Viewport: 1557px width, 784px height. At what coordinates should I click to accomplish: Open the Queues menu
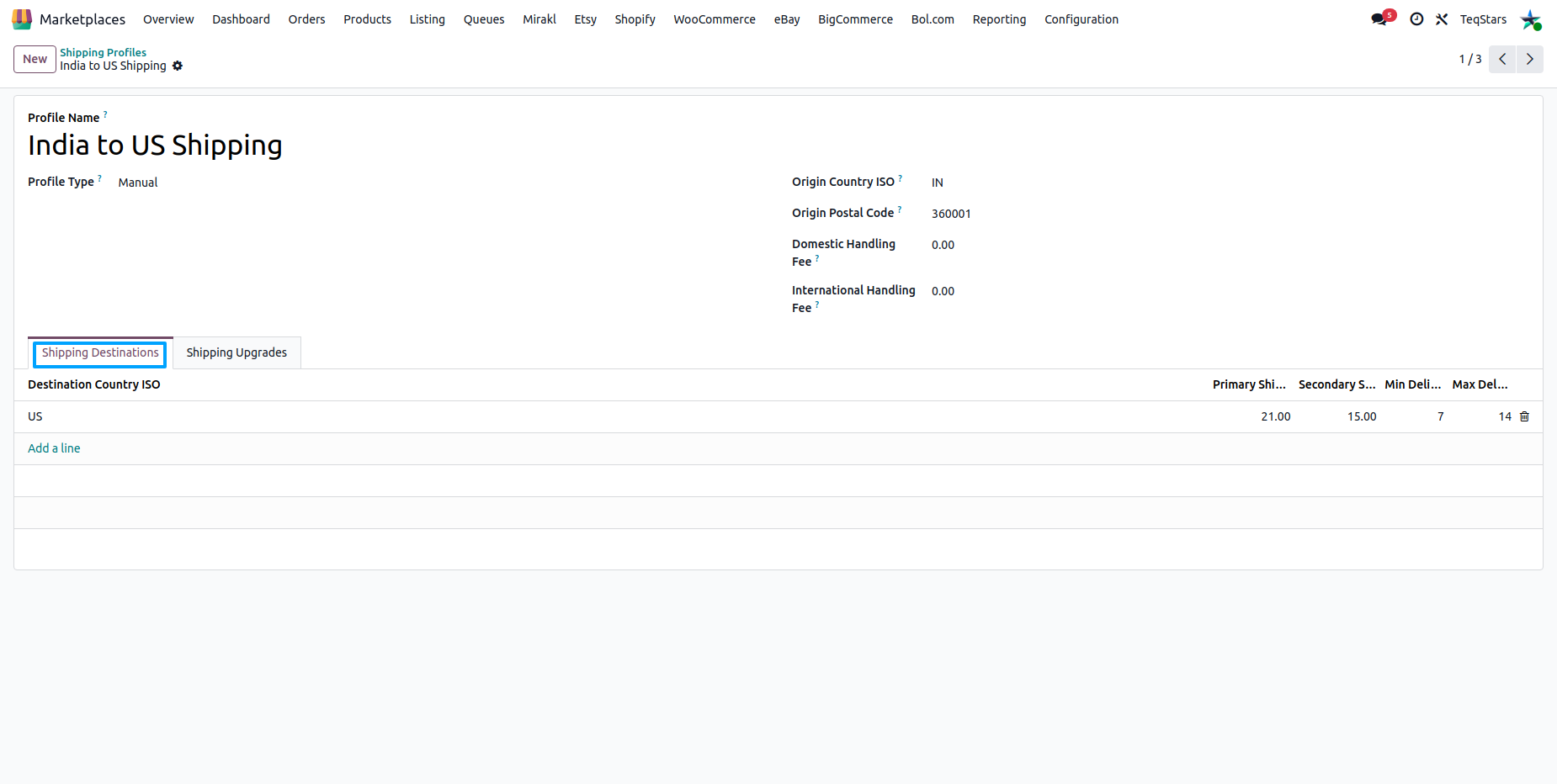(x=484, y=19)
